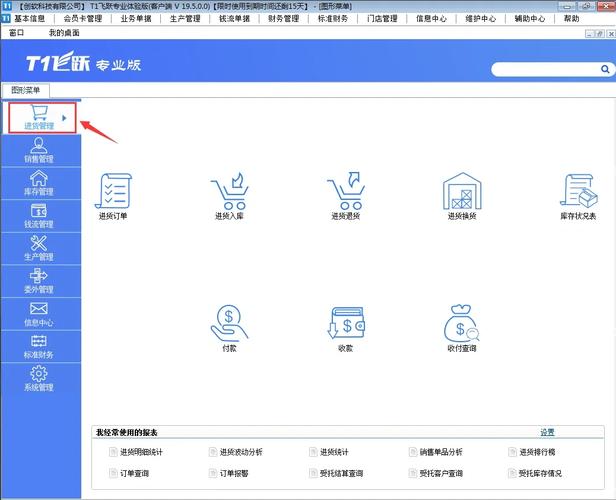Click the 付款 payment icon
Screen dimensions: 616x500
point(229,324)
